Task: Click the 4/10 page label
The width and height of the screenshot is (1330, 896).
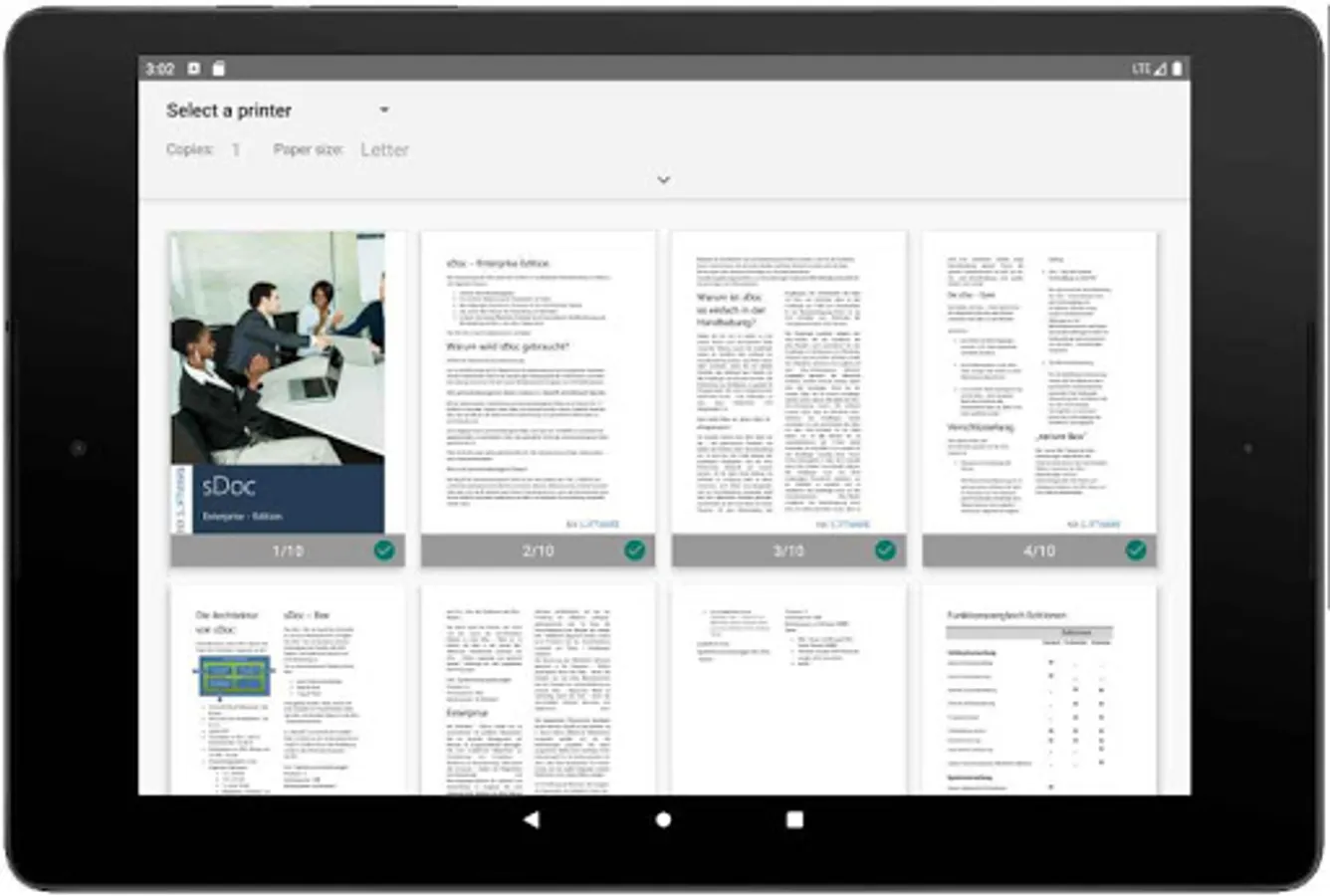Action: click(x=1040, y=551)
